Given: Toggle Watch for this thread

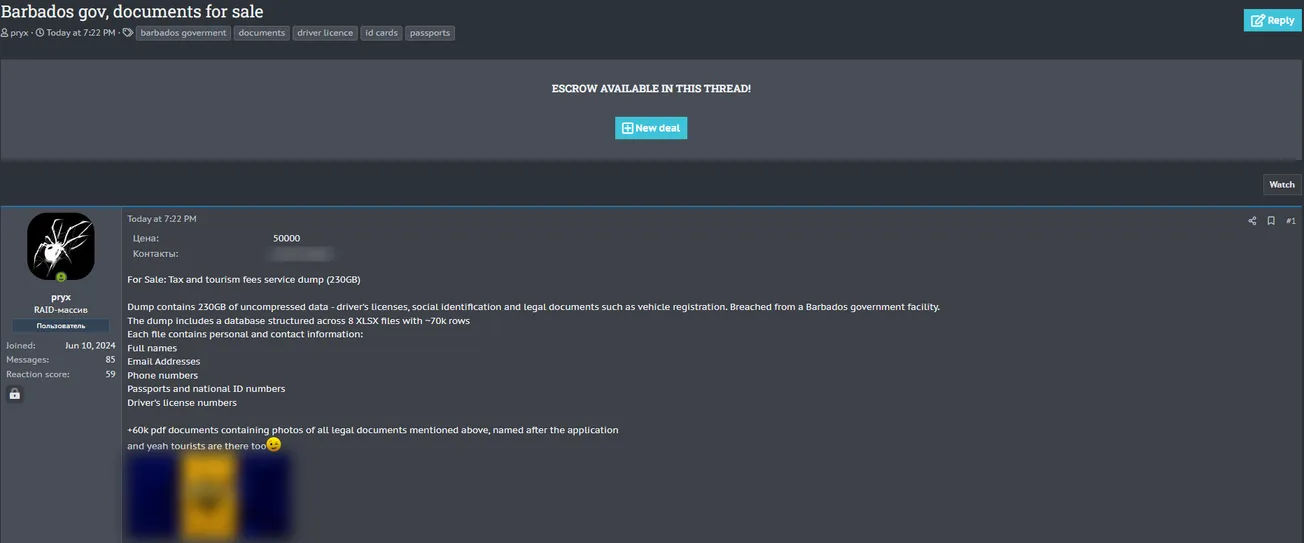Looking at the screenshot, I should pos(1281,184).
